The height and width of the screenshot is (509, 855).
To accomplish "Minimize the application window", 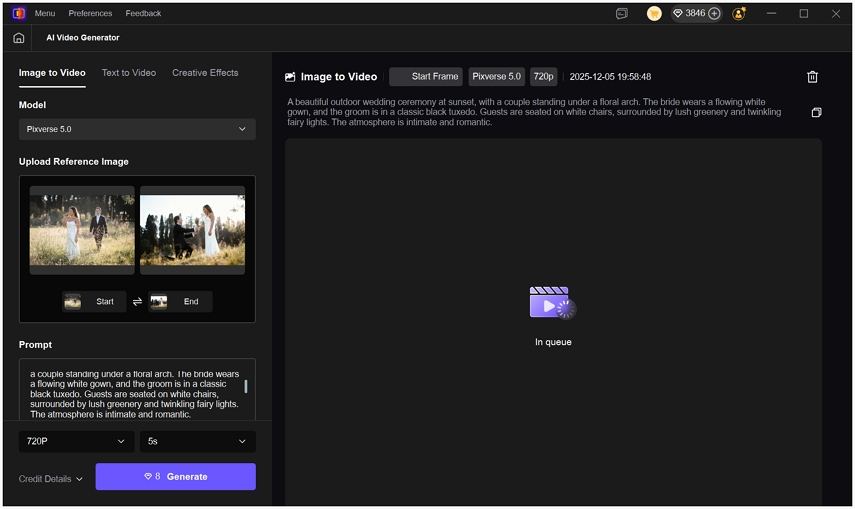I will pos(771,14).
